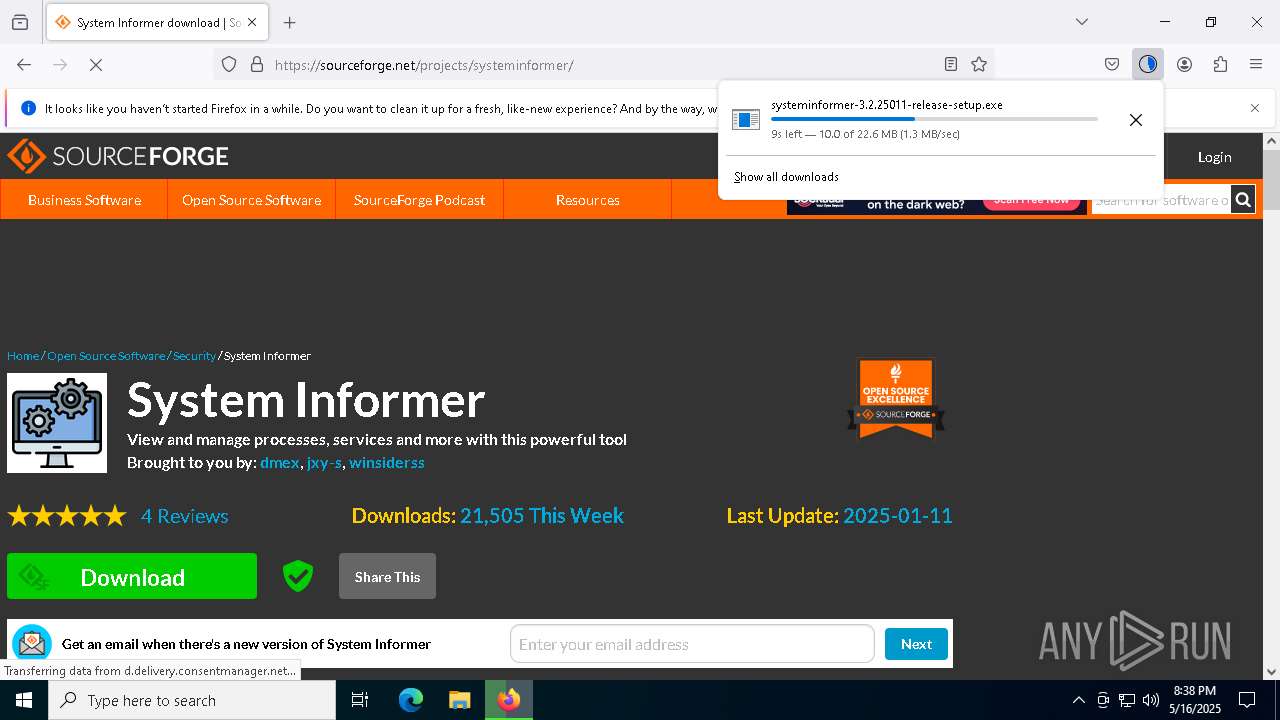Open Firefox application menu
Screen dimensions: 1280x720
click(1256, 65)
